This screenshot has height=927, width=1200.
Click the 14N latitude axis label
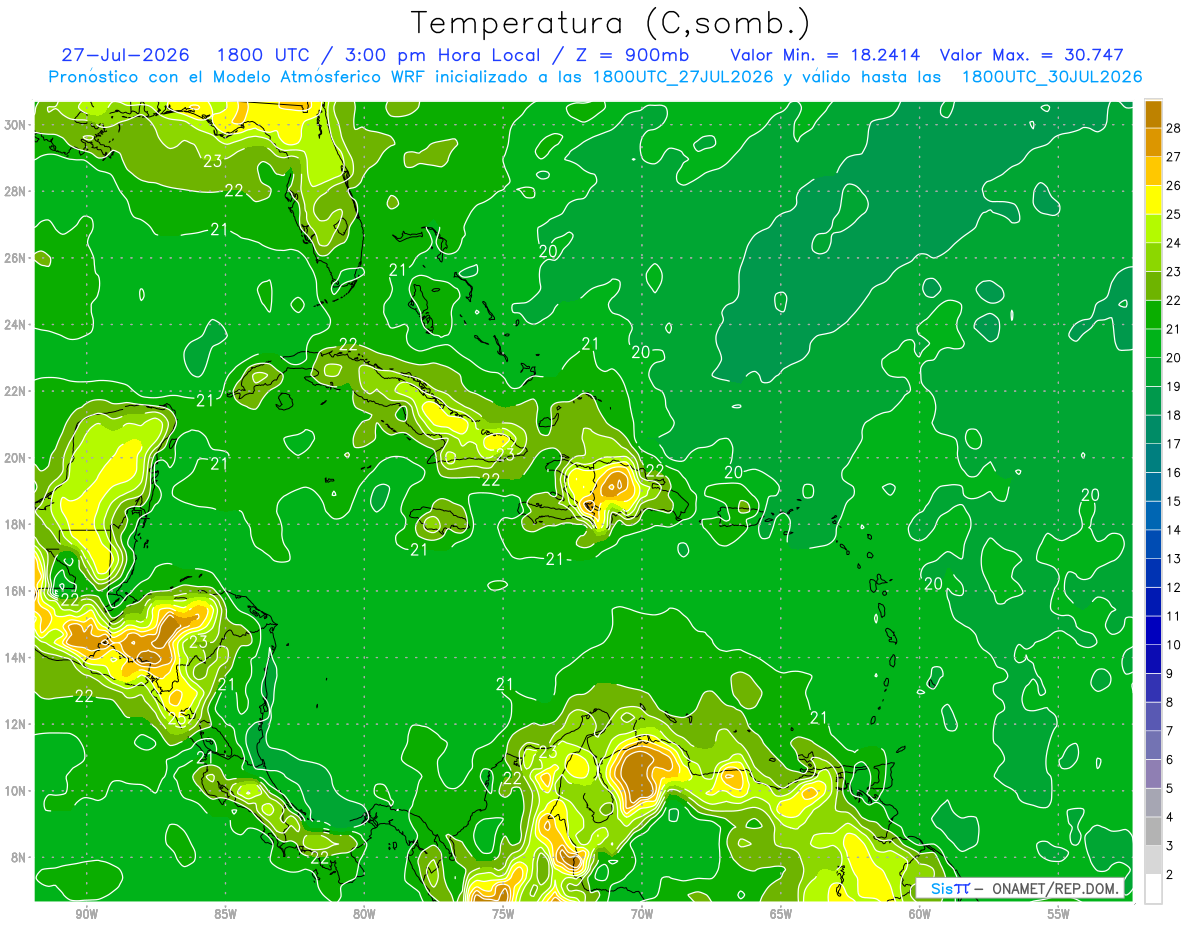coord(17,658)
